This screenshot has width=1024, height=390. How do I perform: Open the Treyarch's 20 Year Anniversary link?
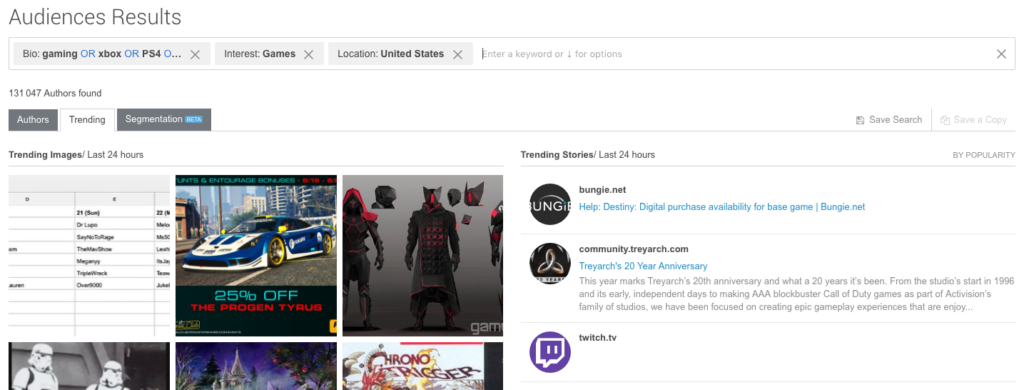click(643, 266)
